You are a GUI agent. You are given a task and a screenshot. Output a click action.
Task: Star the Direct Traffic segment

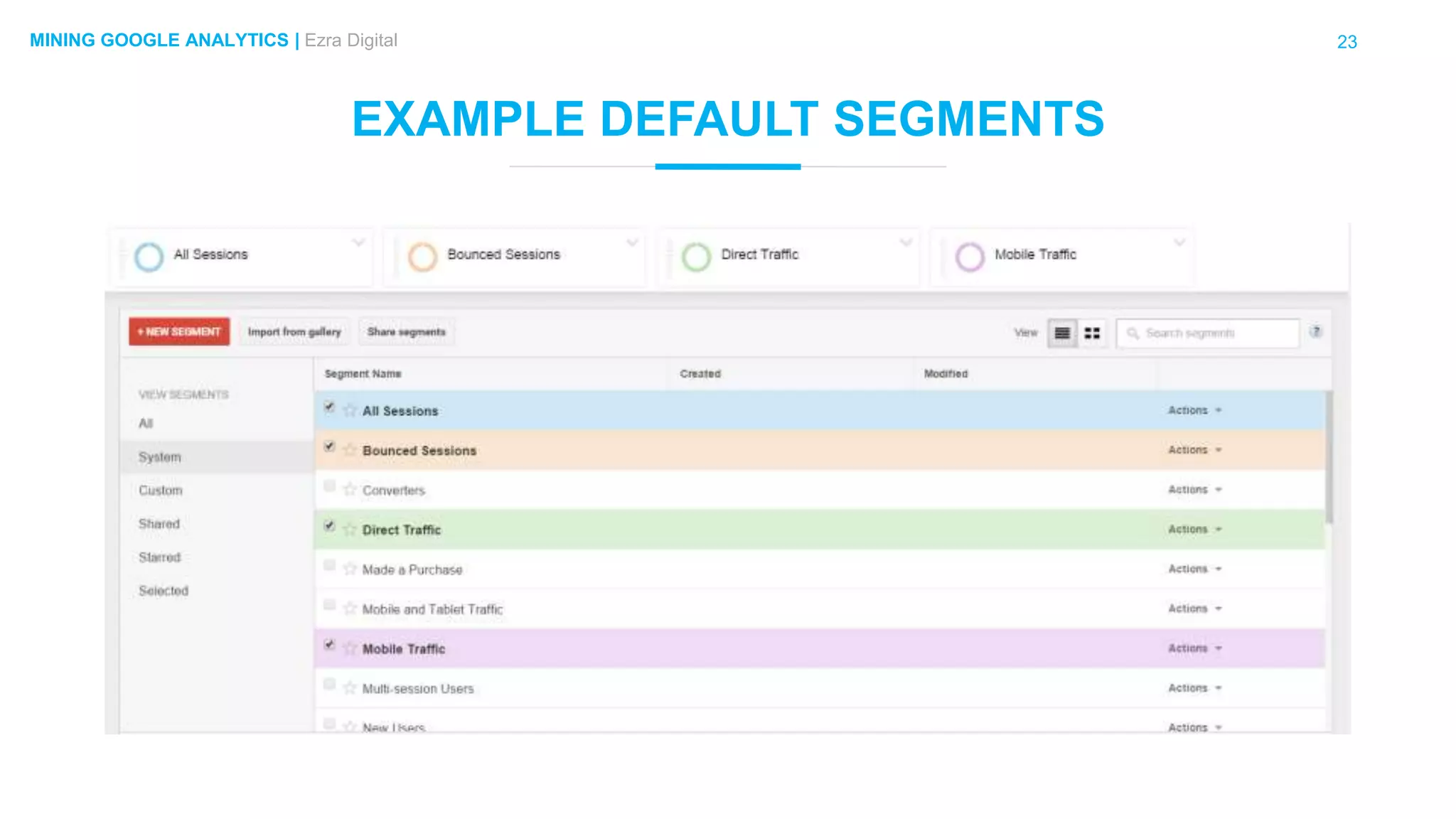coord(349,530)
